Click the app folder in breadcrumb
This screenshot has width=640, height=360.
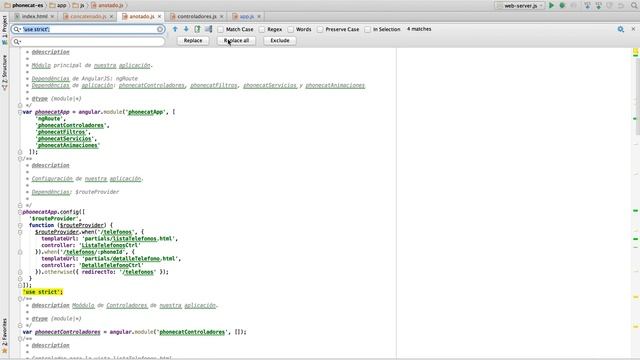coord(58,5)
